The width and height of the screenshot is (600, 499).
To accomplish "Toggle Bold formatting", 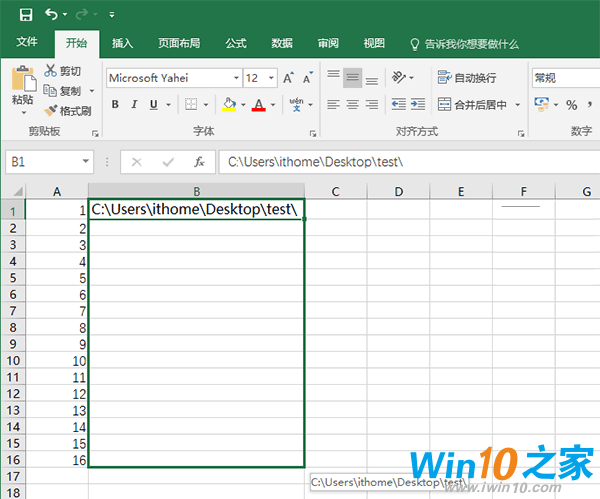I will [x=115, y=104].
